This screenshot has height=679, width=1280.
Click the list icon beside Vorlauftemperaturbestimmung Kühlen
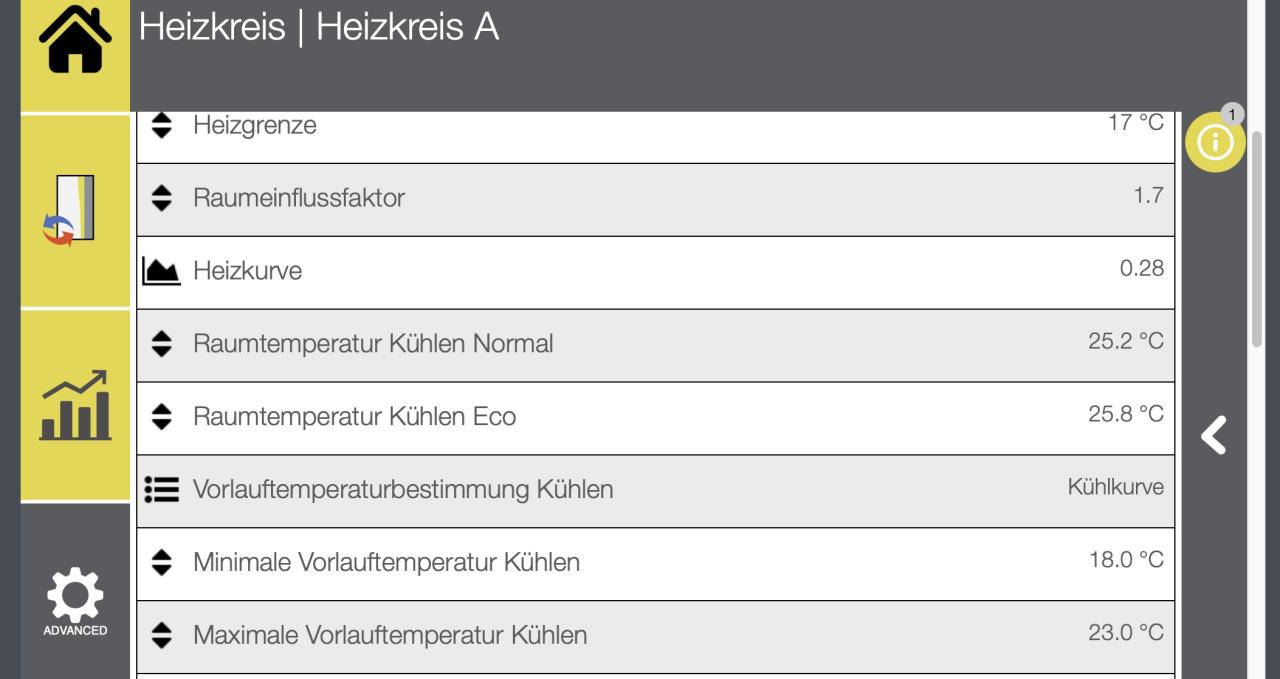coord(161,489)
